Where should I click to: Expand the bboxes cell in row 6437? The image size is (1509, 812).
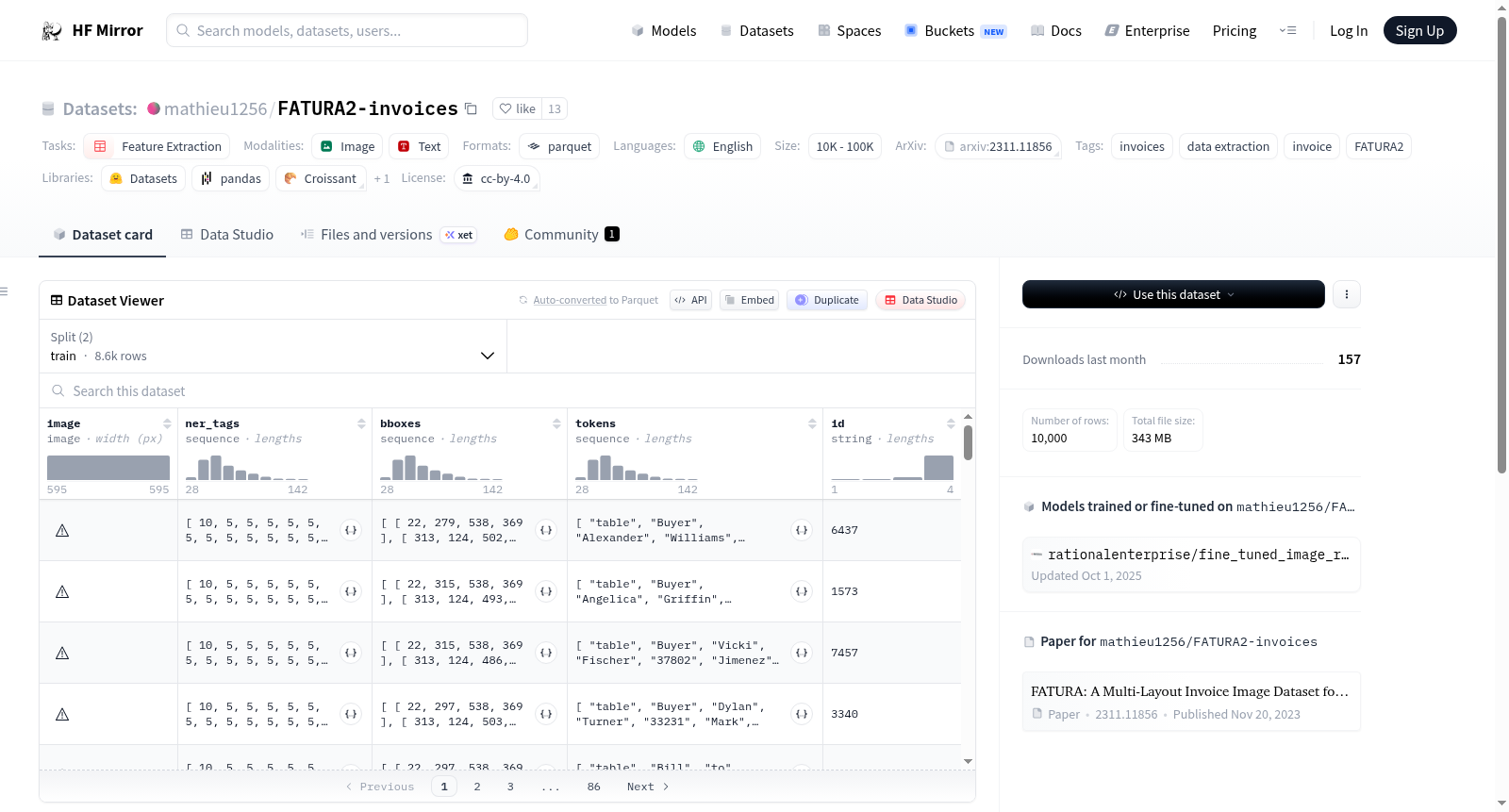coord(546,530)
